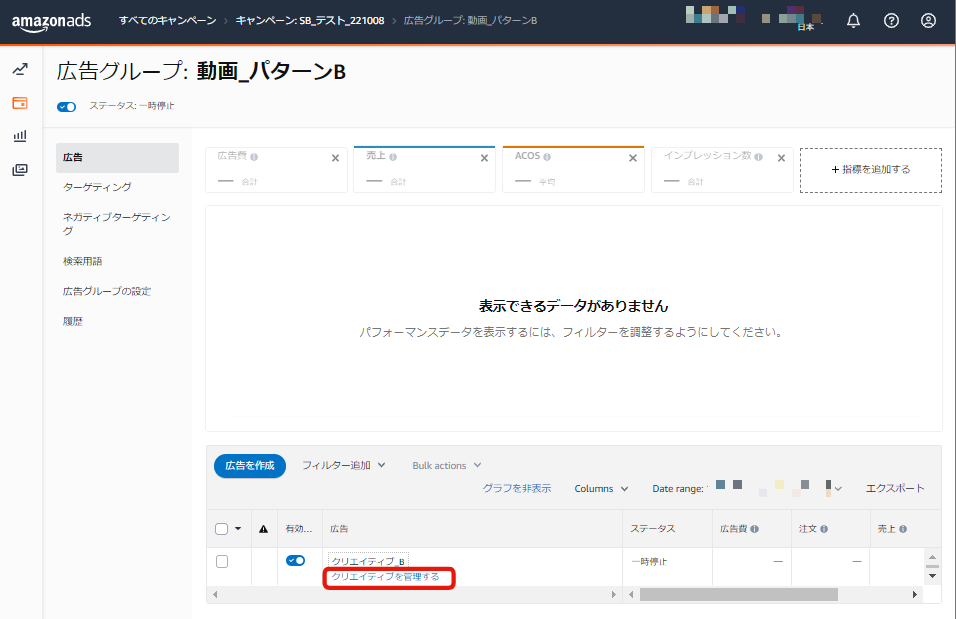
Task: Select the campaigns card icon in sidebar
Action: coord(20,103)
